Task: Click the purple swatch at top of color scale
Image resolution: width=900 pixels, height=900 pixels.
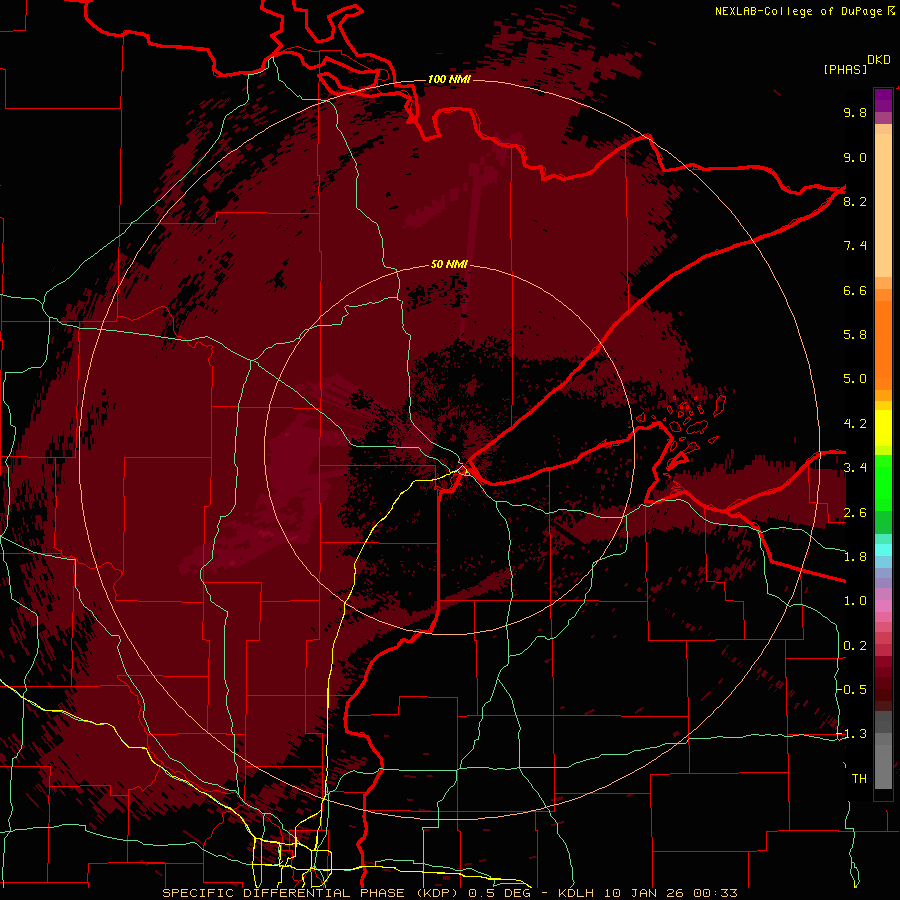Action: coord(883,100)
